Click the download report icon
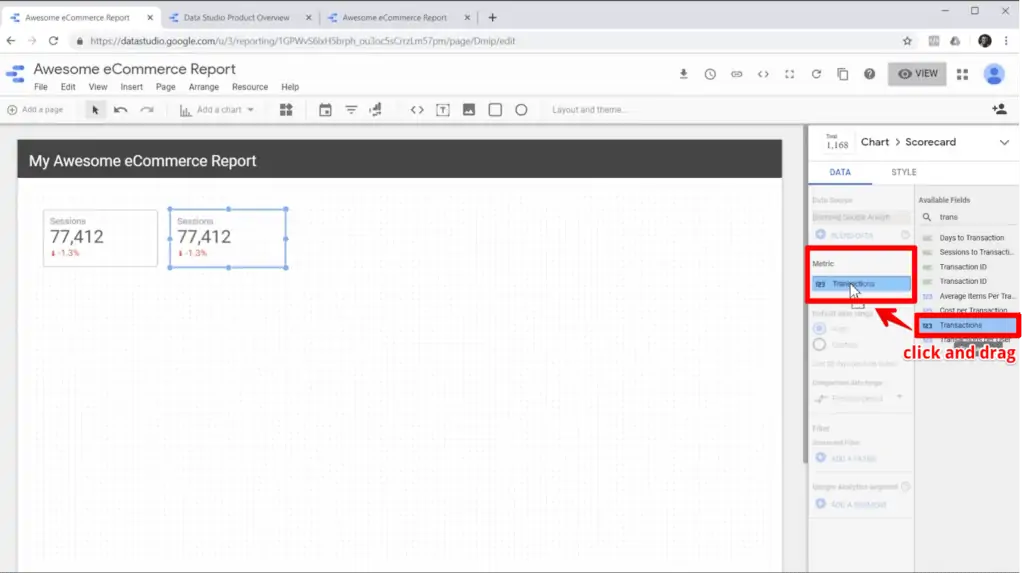 (683, 74)
